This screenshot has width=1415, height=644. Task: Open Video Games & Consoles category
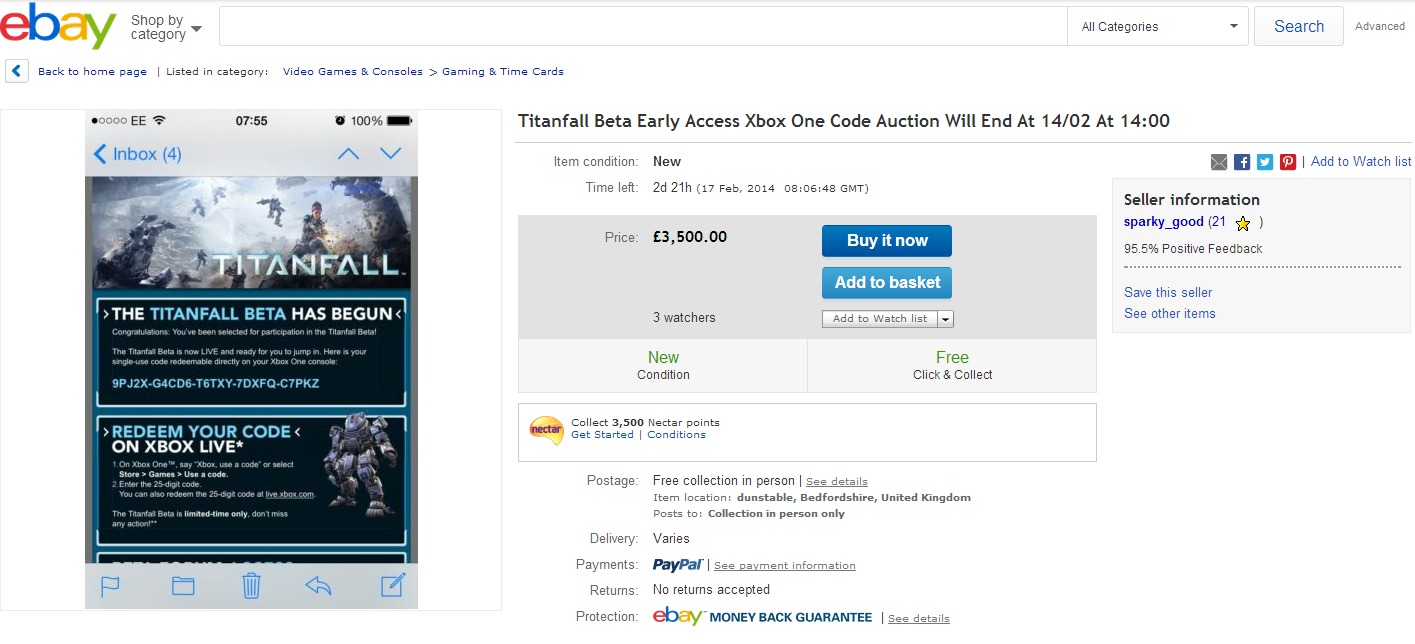[x=352, y=72]
